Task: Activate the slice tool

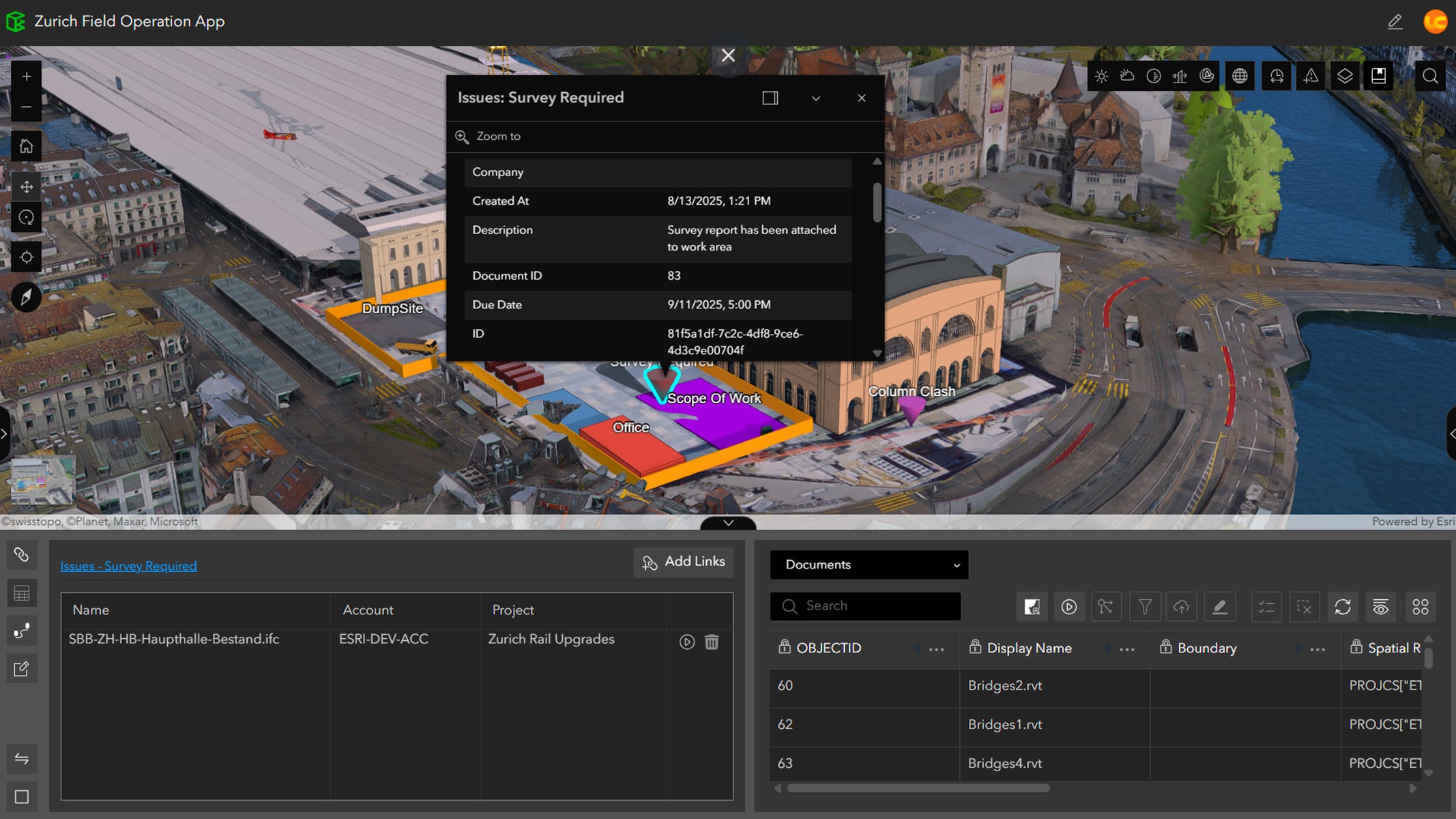Action: tap(1207, 76)
